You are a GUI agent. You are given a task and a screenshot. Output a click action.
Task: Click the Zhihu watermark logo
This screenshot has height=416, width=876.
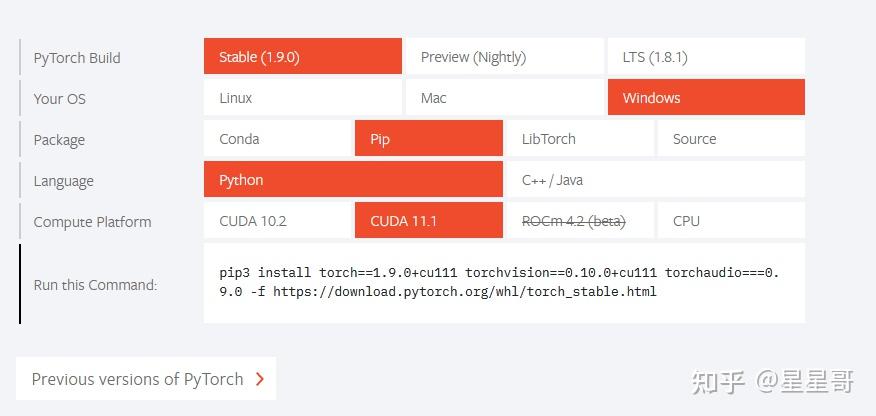pos(720,381)
